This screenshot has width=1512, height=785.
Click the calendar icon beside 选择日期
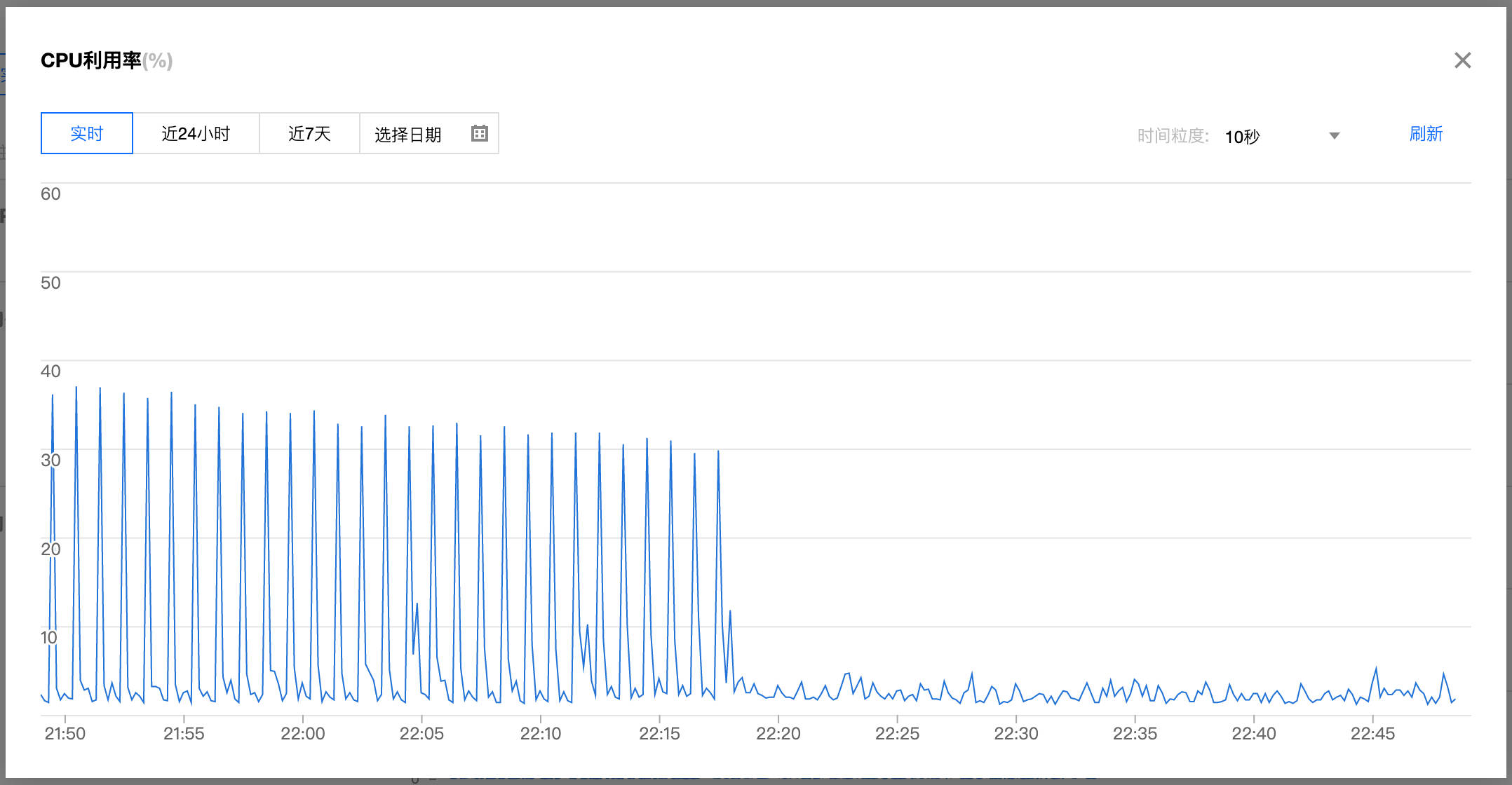(480, 133)
